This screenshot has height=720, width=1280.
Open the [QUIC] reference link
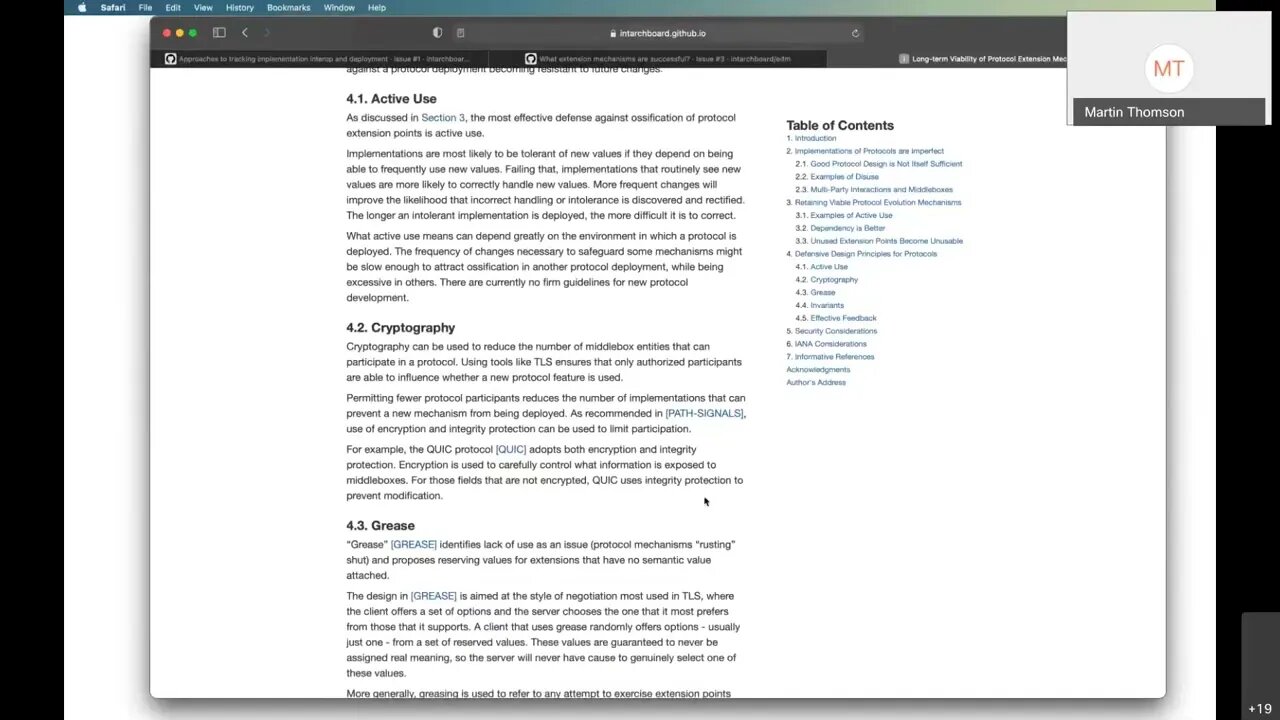pyautogui.click(x=511, y=450)
